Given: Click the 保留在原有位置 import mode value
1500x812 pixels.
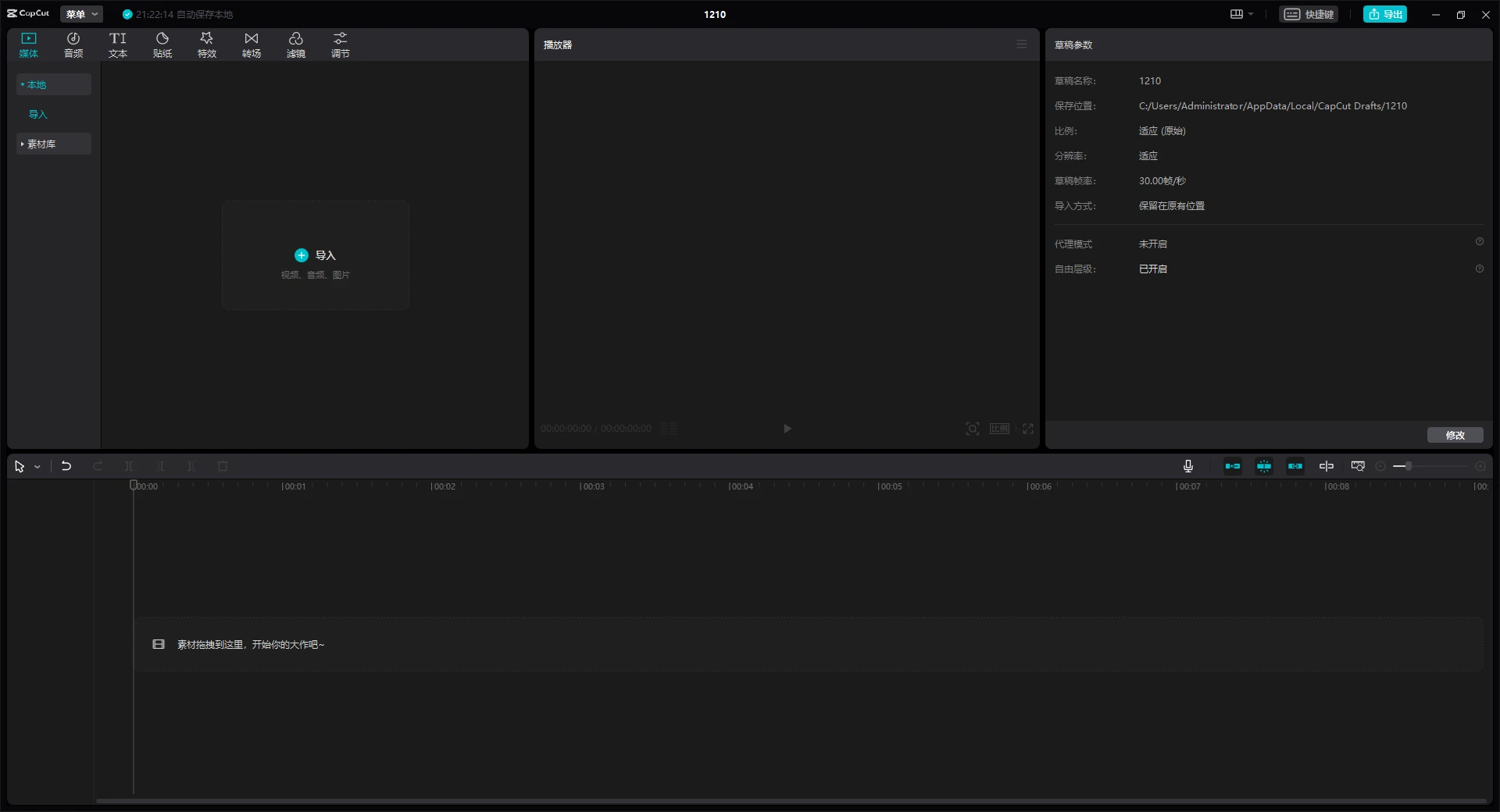Looking at the screenshot, I should pos(1172,206).
